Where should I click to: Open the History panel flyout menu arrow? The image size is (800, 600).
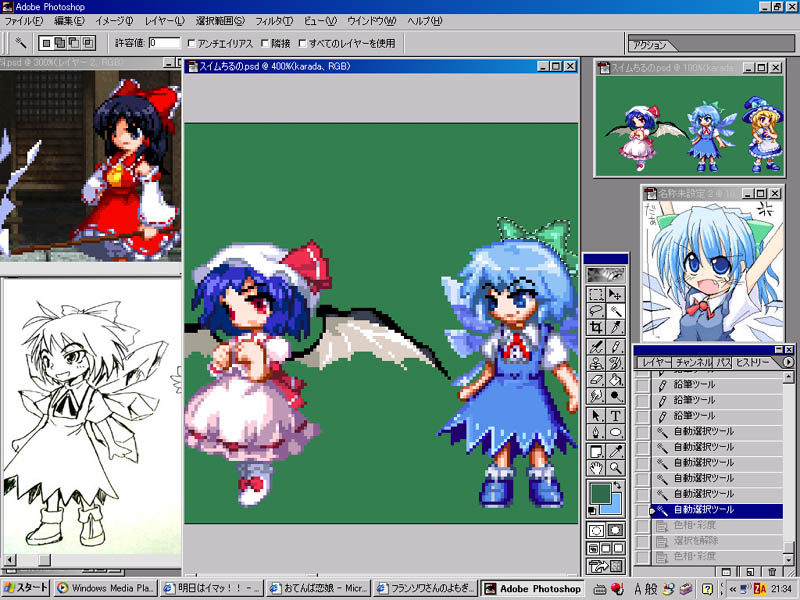point(788,362)
